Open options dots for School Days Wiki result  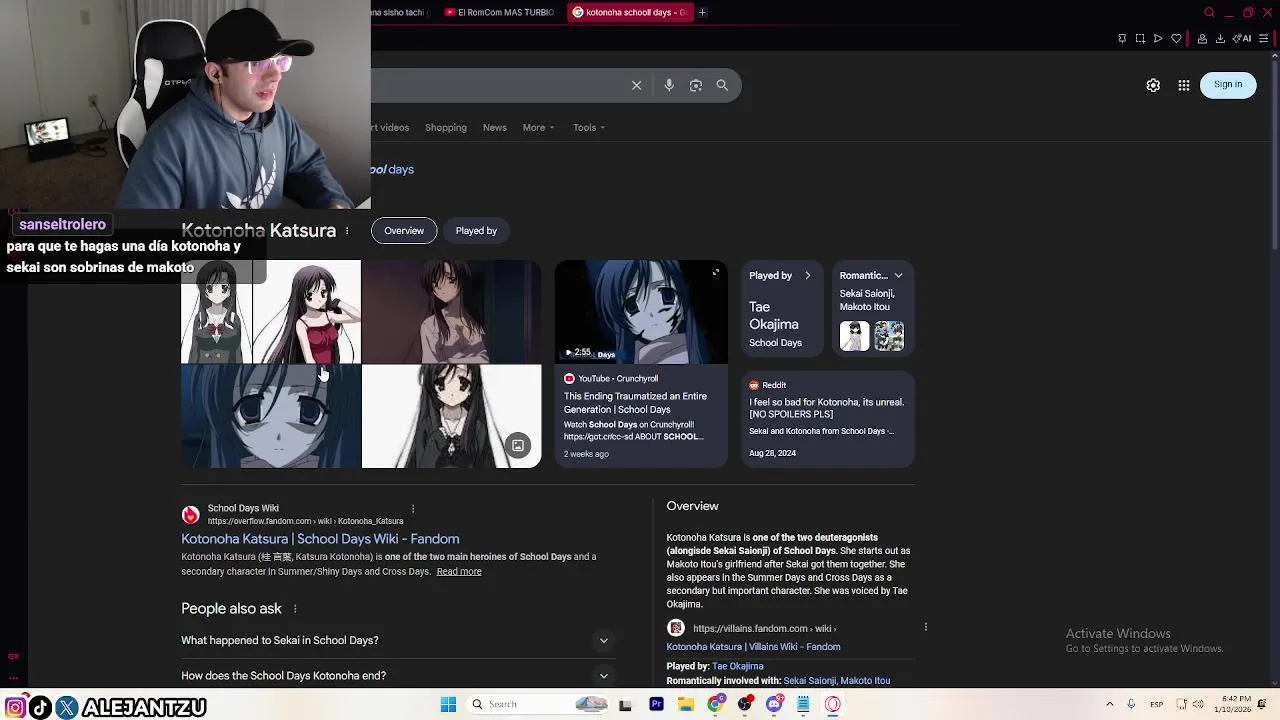click(413, 509)
